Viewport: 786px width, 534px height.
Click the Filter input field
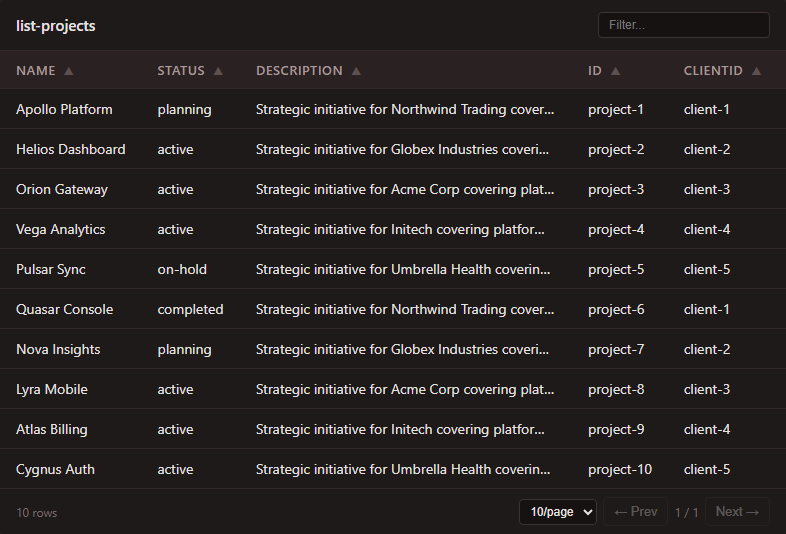(684, 25)
